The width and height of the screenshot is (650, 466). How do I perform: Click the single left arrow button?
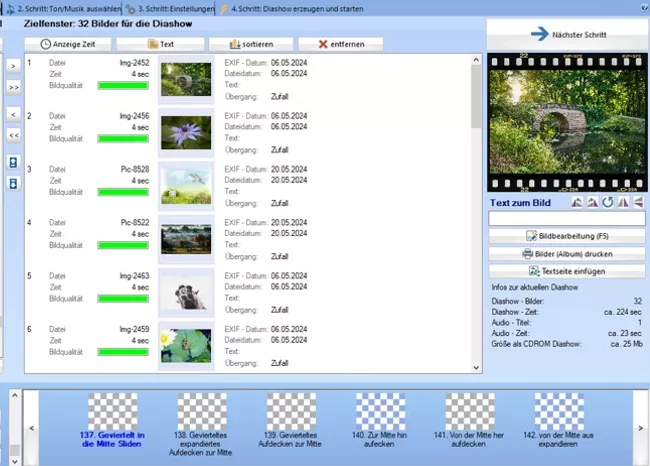13,114
